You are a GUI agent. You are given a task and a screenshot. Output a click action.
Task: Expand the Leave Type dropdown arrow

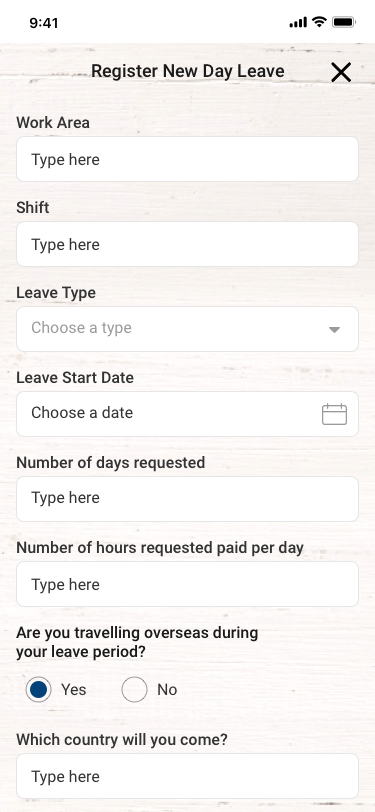pos(335,329)
